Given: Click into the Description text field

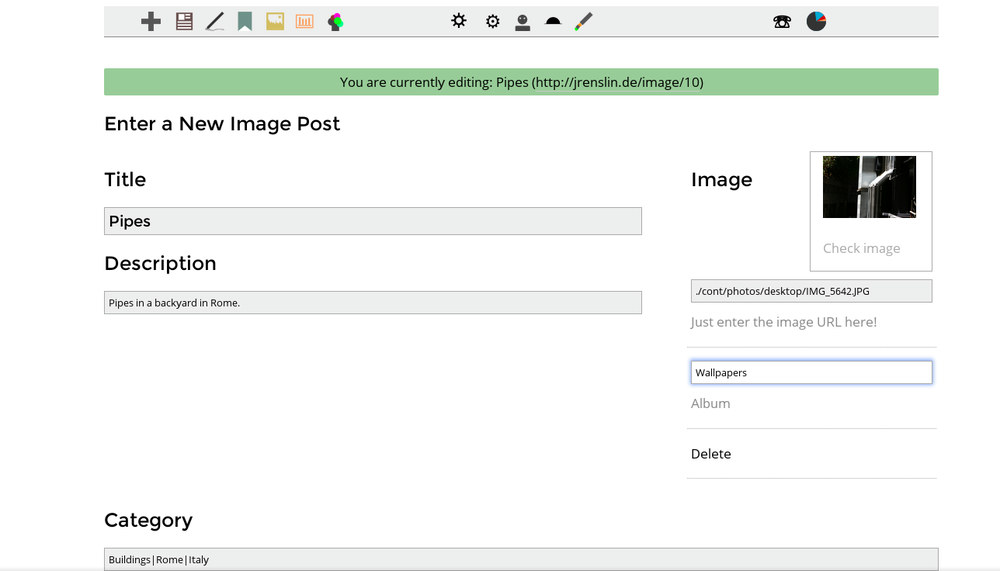Looking at the screenshot, I should (372, 302).
